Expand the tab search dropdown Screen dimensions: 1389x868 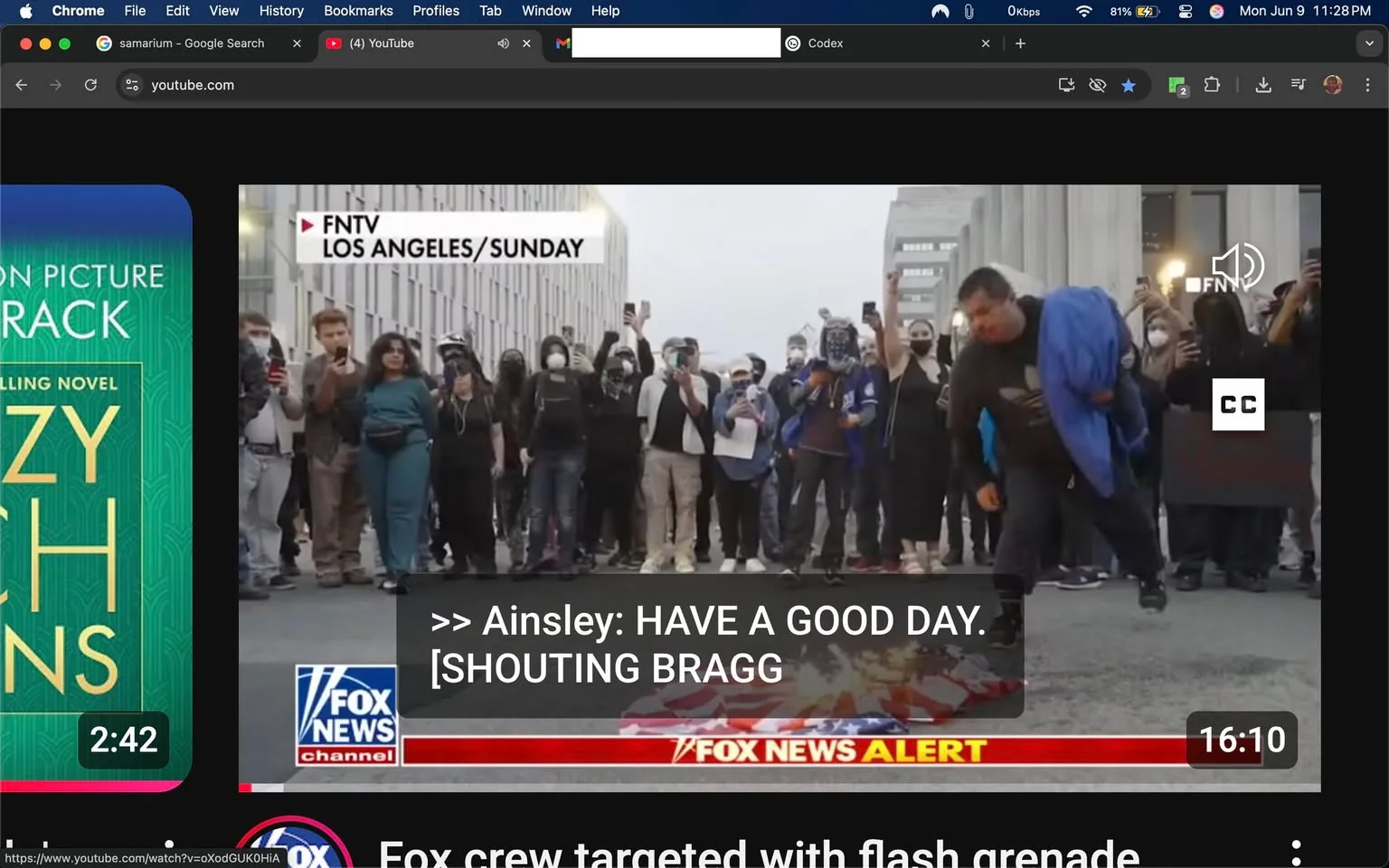pos(1369,43)
